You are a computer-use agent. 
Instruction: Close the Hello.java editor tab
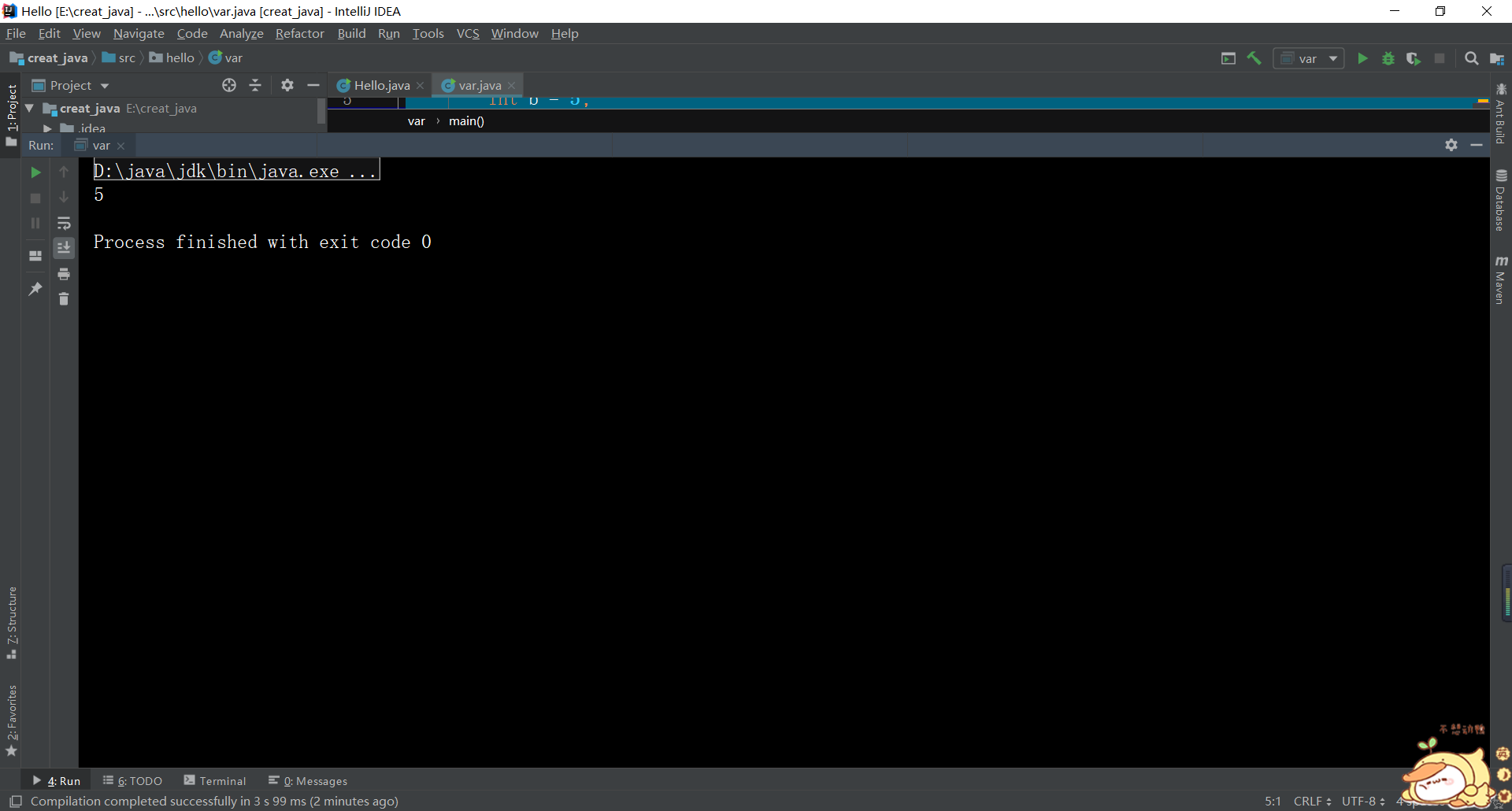click(421, 86)
